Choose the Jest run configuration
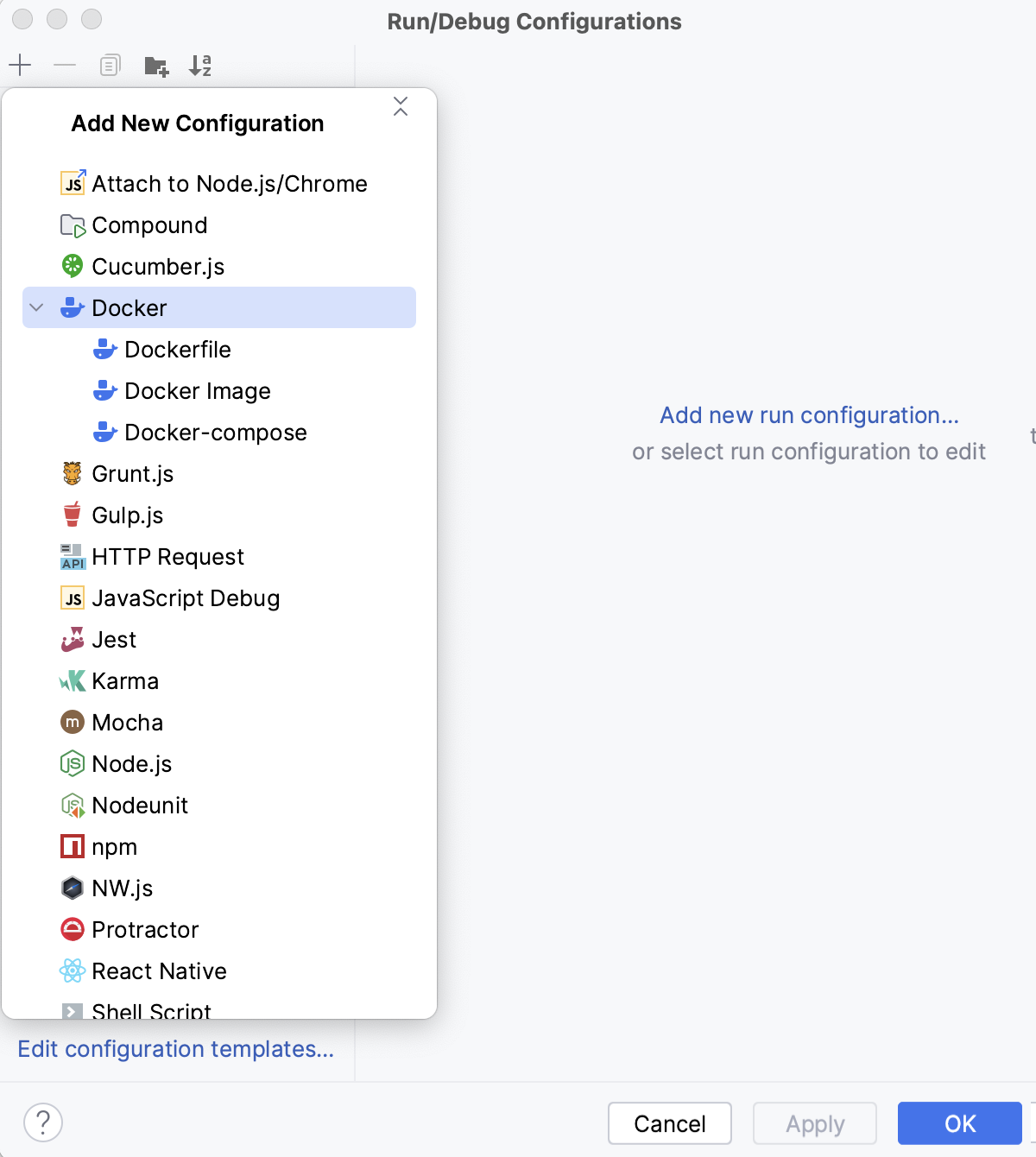1036x1157 pixels. click(114, 639)
